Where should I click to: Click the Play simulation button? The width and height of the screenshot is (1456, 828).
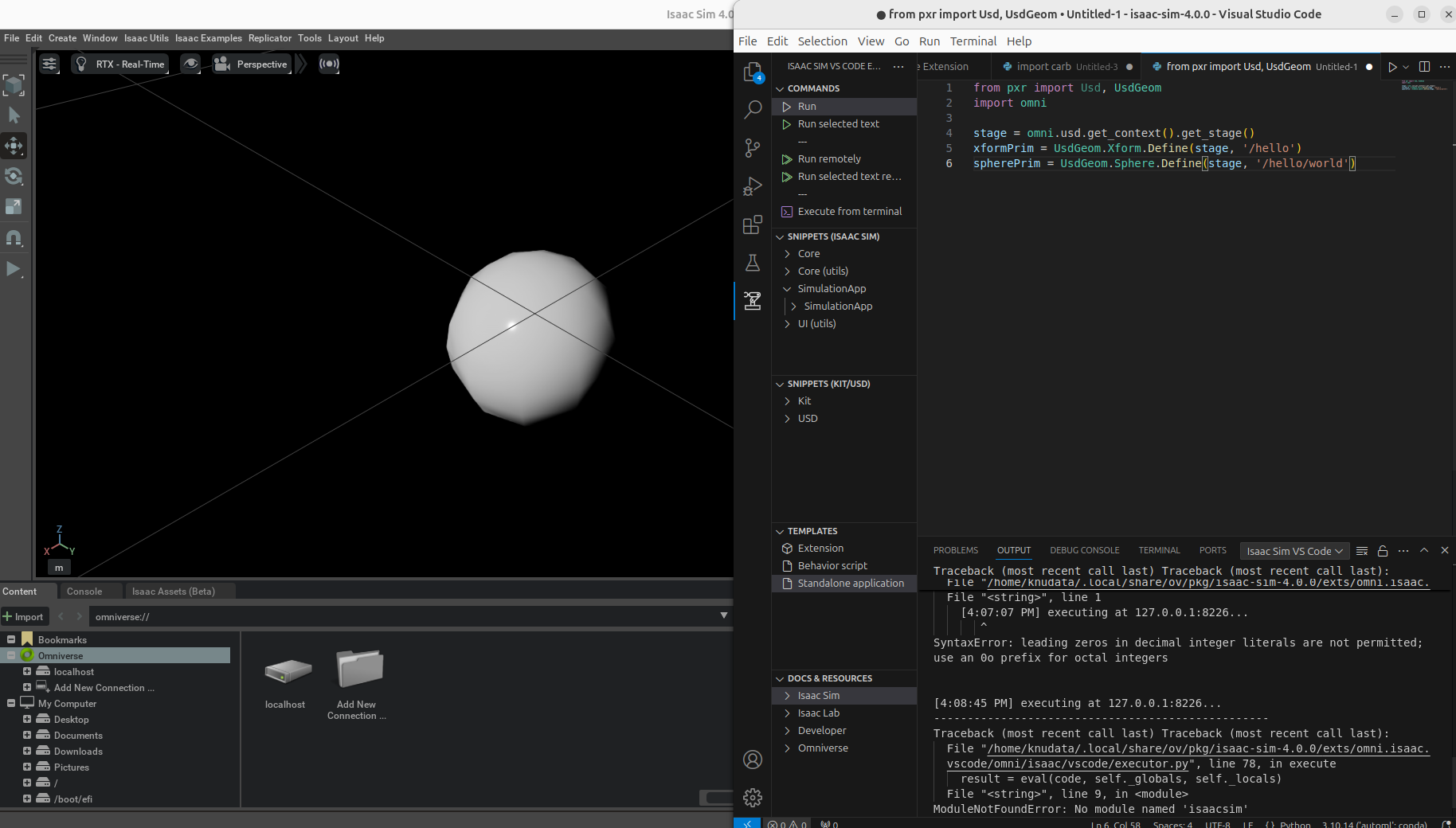[x=14, y=269]
